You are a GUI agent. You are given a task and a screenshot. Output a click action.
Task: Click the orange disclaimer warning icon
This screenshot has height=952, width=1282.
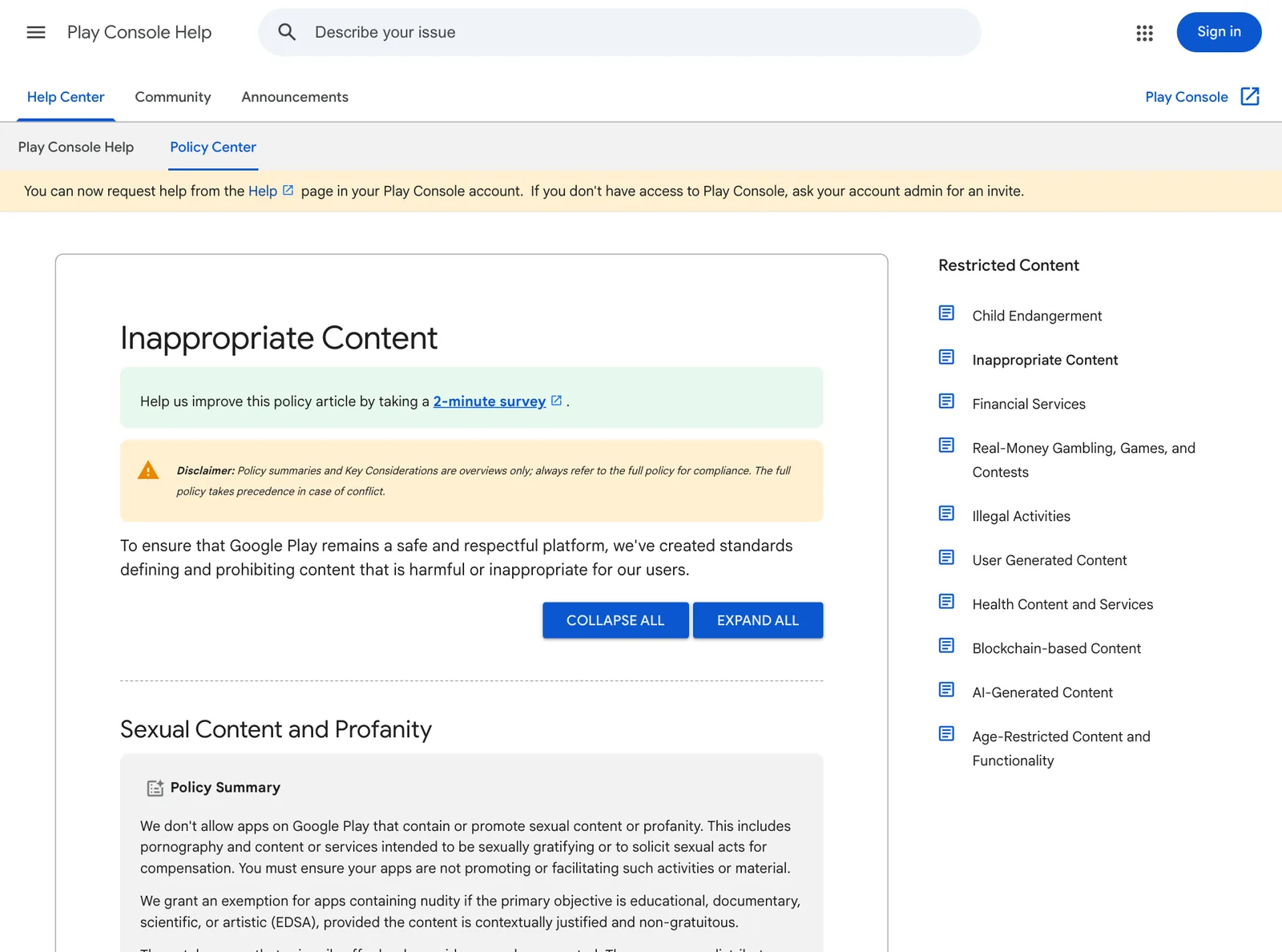tap(148, 470)
